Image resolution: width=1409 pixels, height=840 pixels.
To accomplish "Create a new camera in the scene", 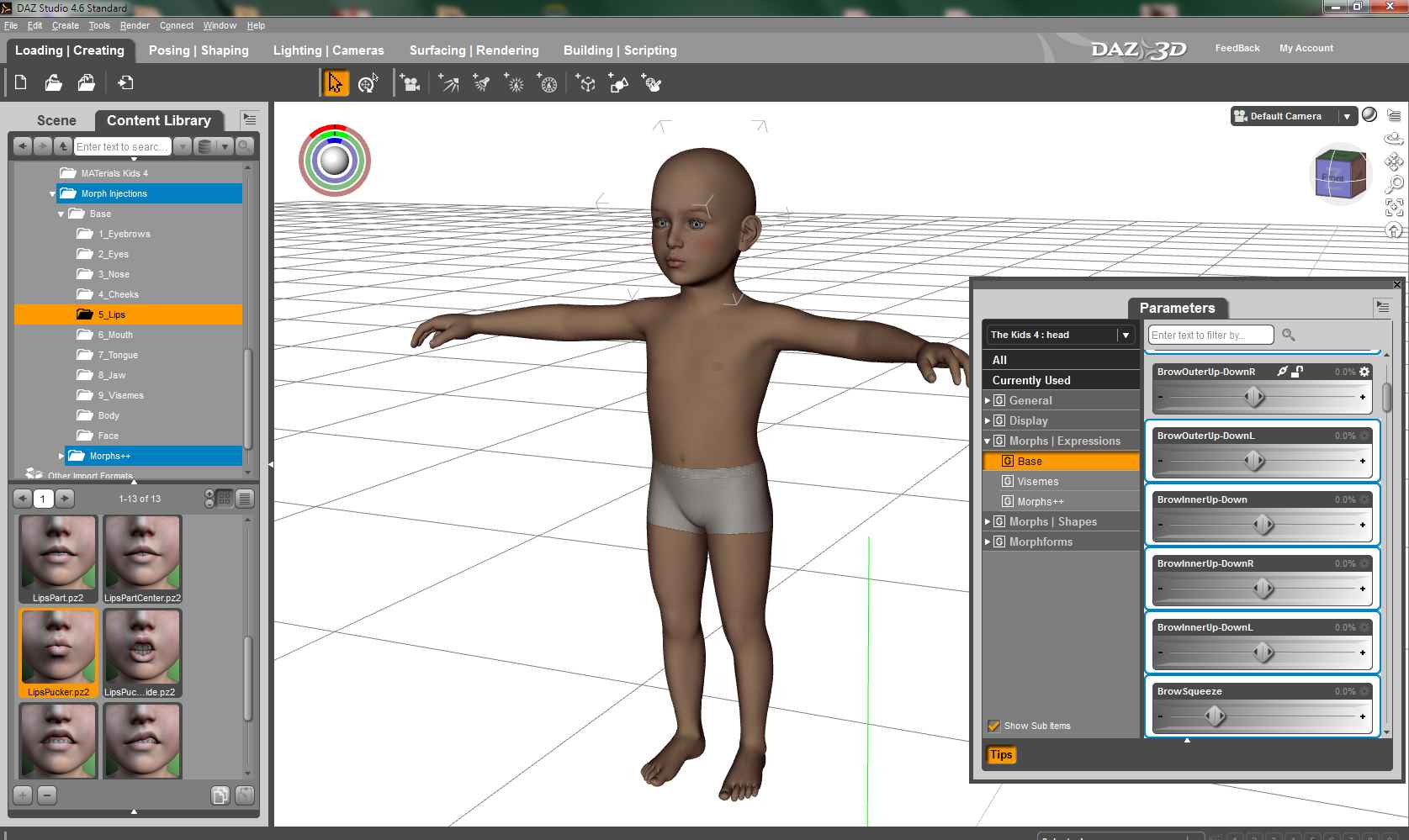I will (410, 83).
